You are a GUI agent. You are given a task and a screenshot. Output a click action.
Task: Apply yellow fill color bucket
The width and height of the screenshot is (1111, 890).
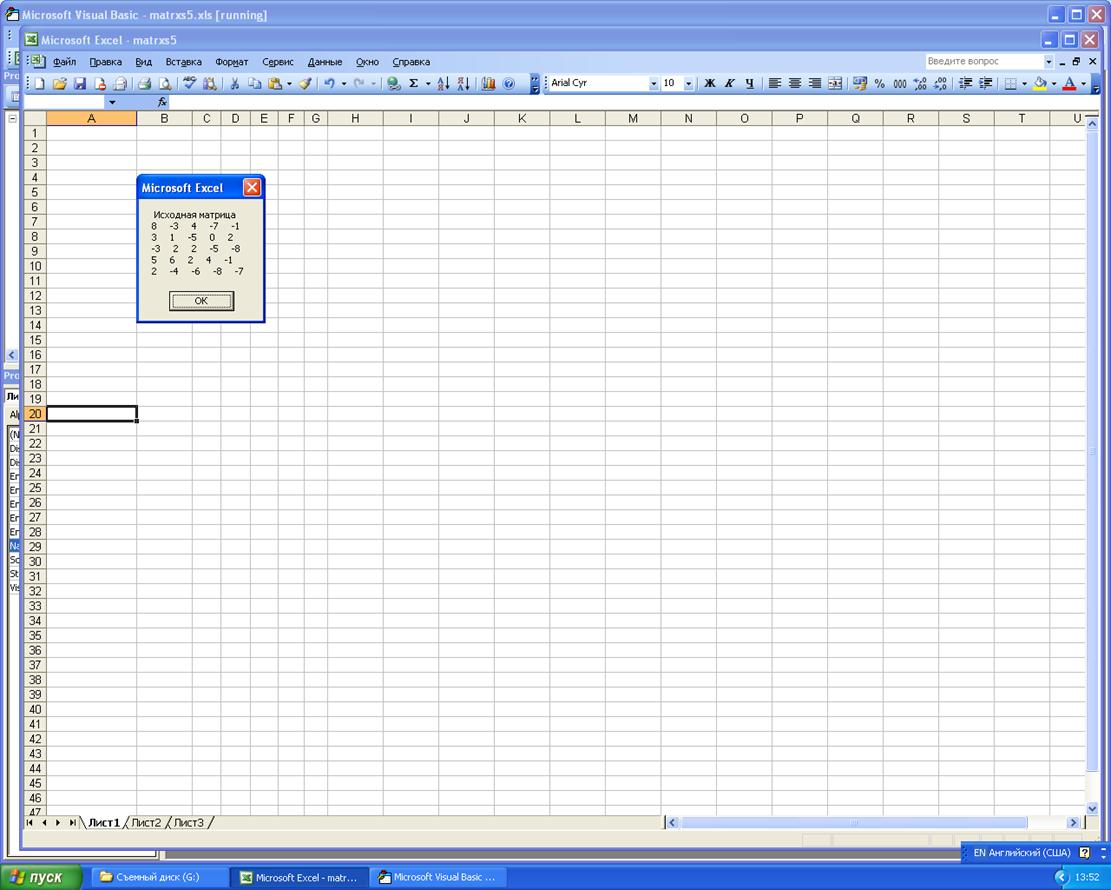click(x=1039, y=84)
